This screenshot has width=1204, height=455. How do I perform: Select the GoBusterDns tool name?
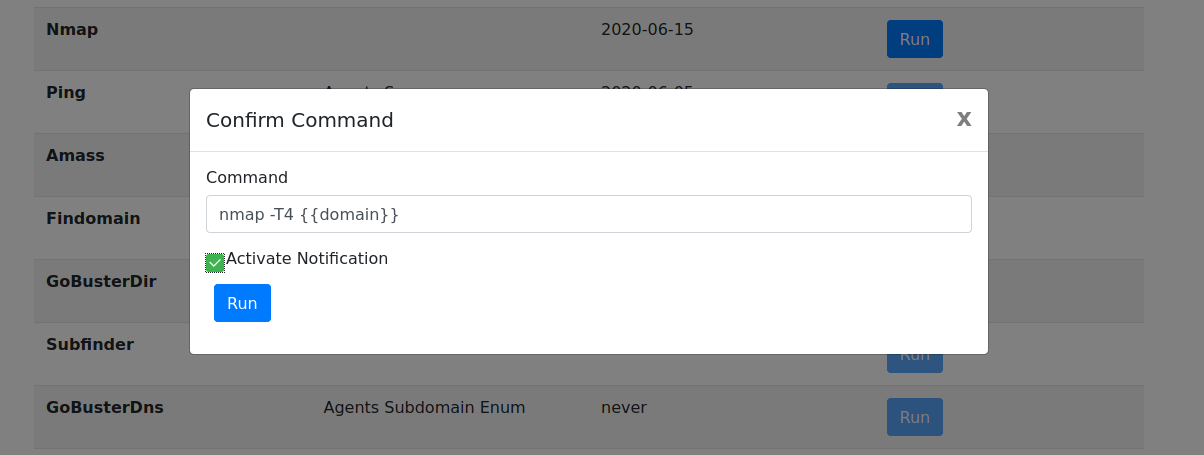click(105, 407)
